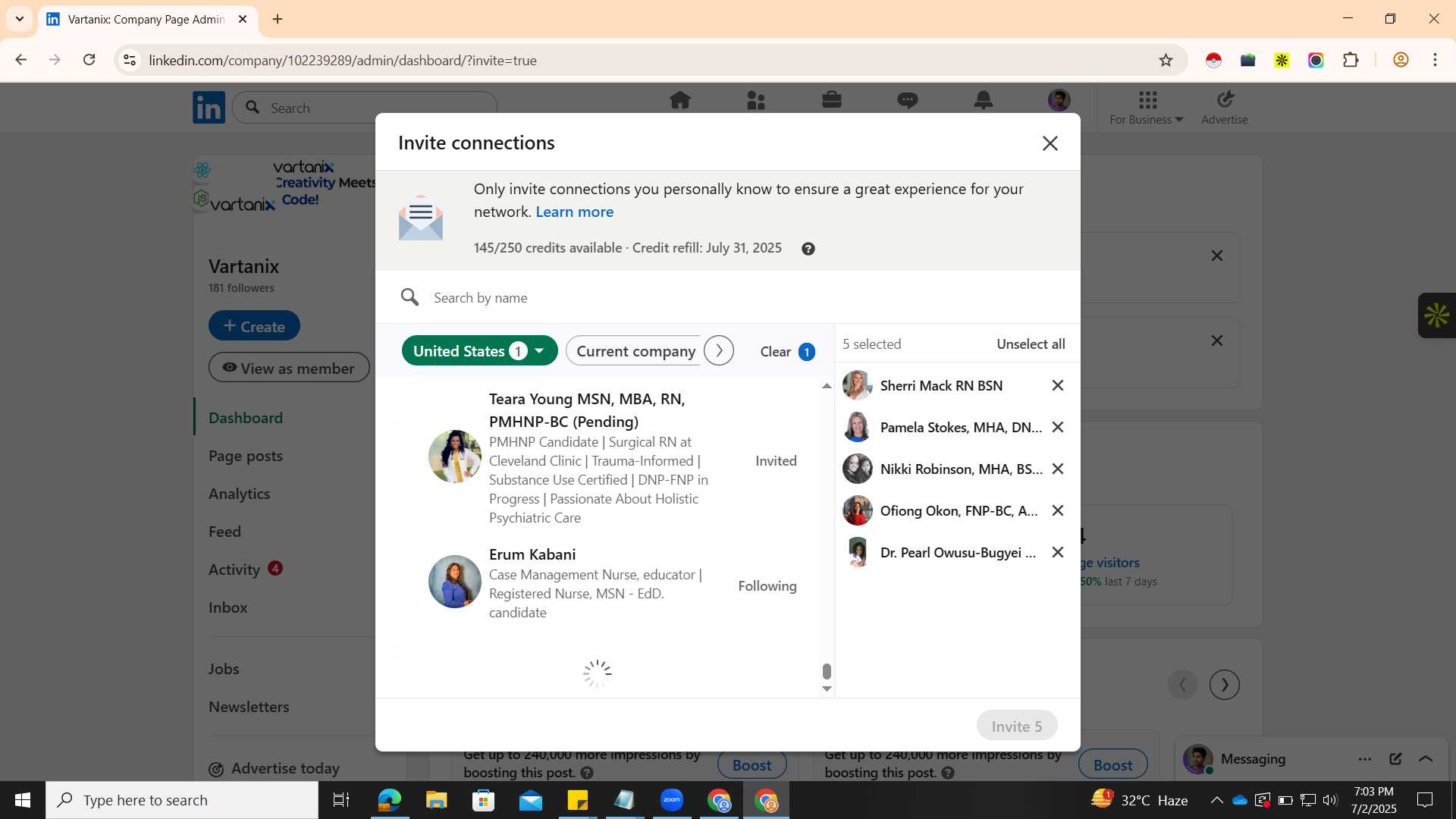Open File Explorer from taskbar
The image size is (1456, 819).
[437, 800]
